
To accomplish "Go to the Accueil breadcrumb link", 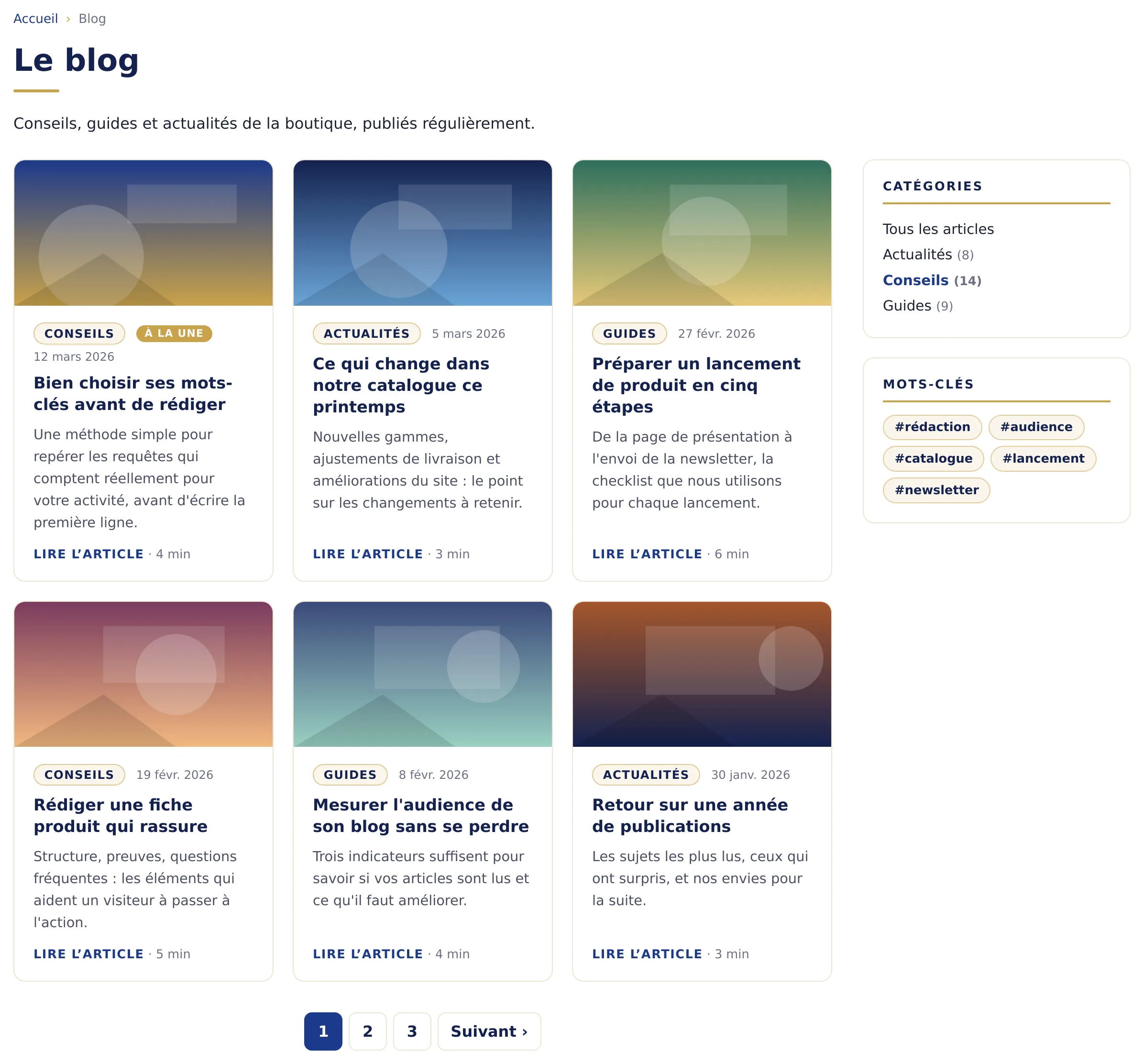I will click(36, 19).
